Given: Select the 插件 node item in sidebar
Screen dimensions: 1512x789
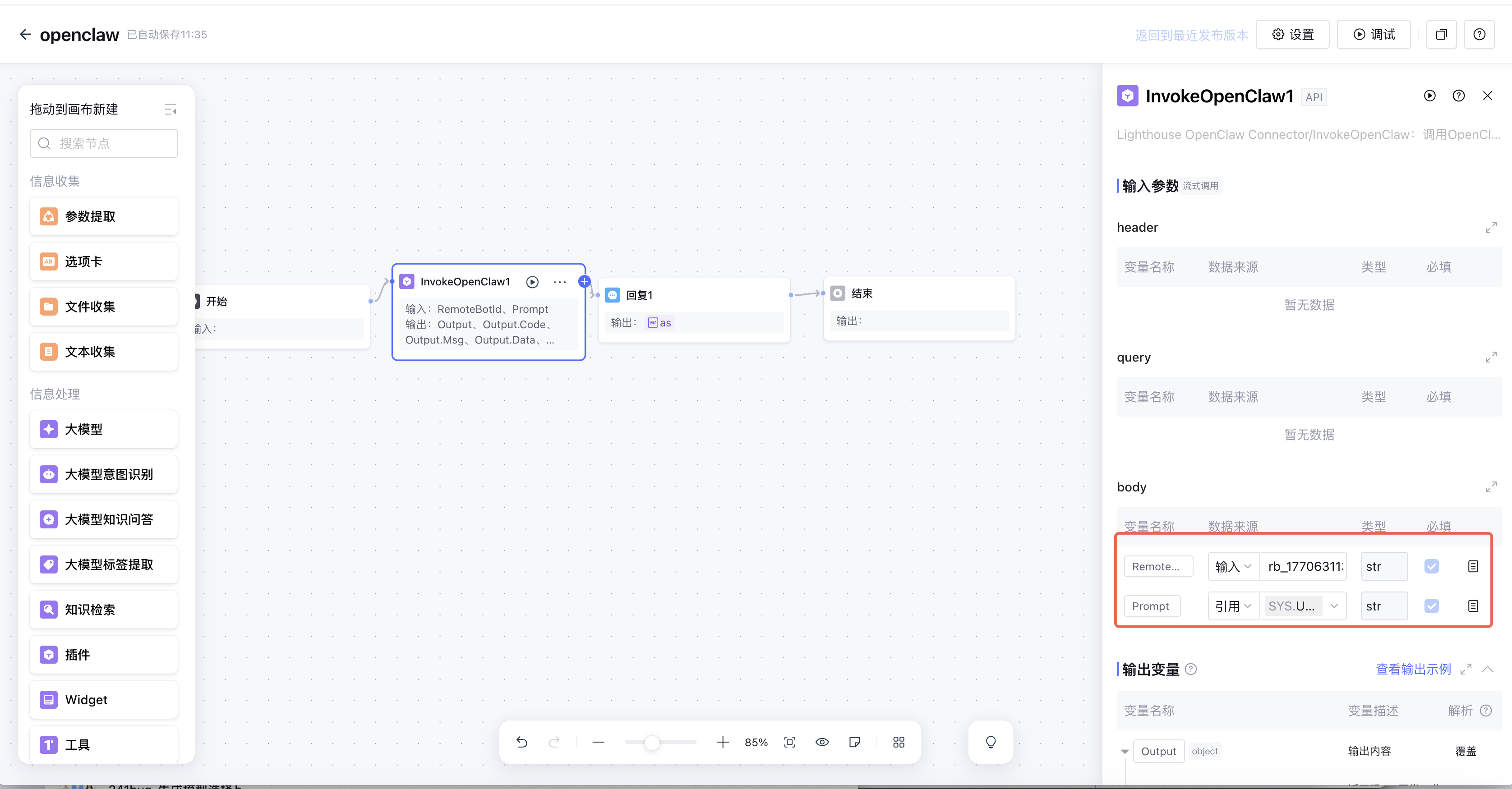Looking at the screenshot, I should [x=103, y=655].
